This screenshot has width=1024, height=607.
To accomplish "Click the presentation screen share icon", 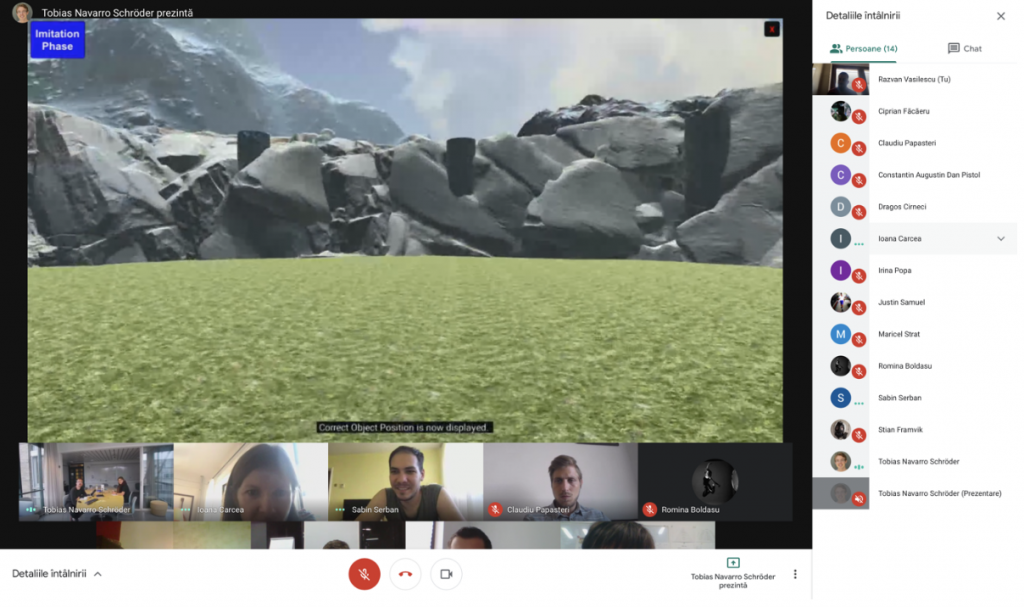I will pos(733,563).
